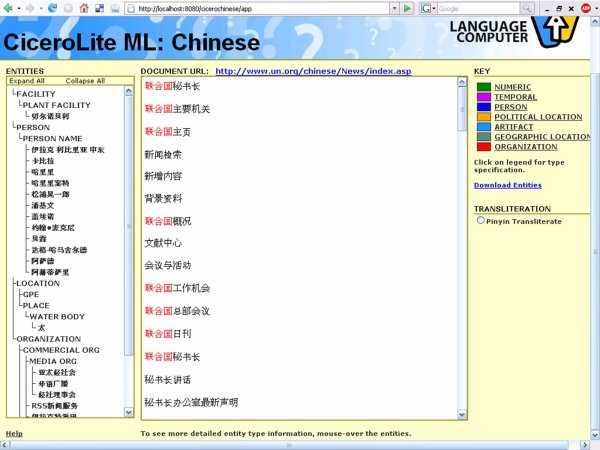Click the 文献中心 line in document
The height and width of the screenshot is (450, 600).
pyautogui.click(x=163, y=243)
